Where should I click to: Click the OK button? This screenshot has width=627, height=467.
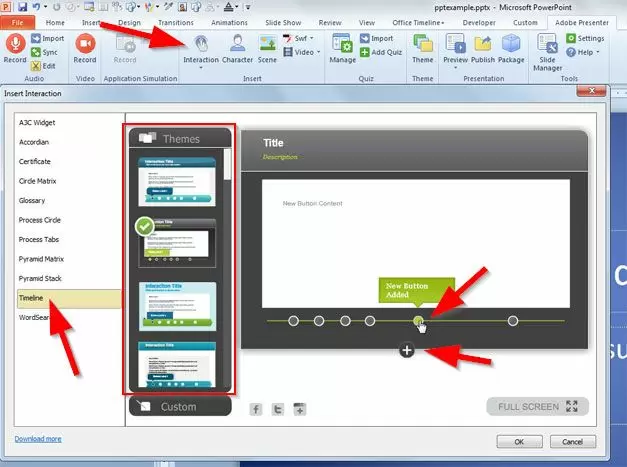pos(520,441)
